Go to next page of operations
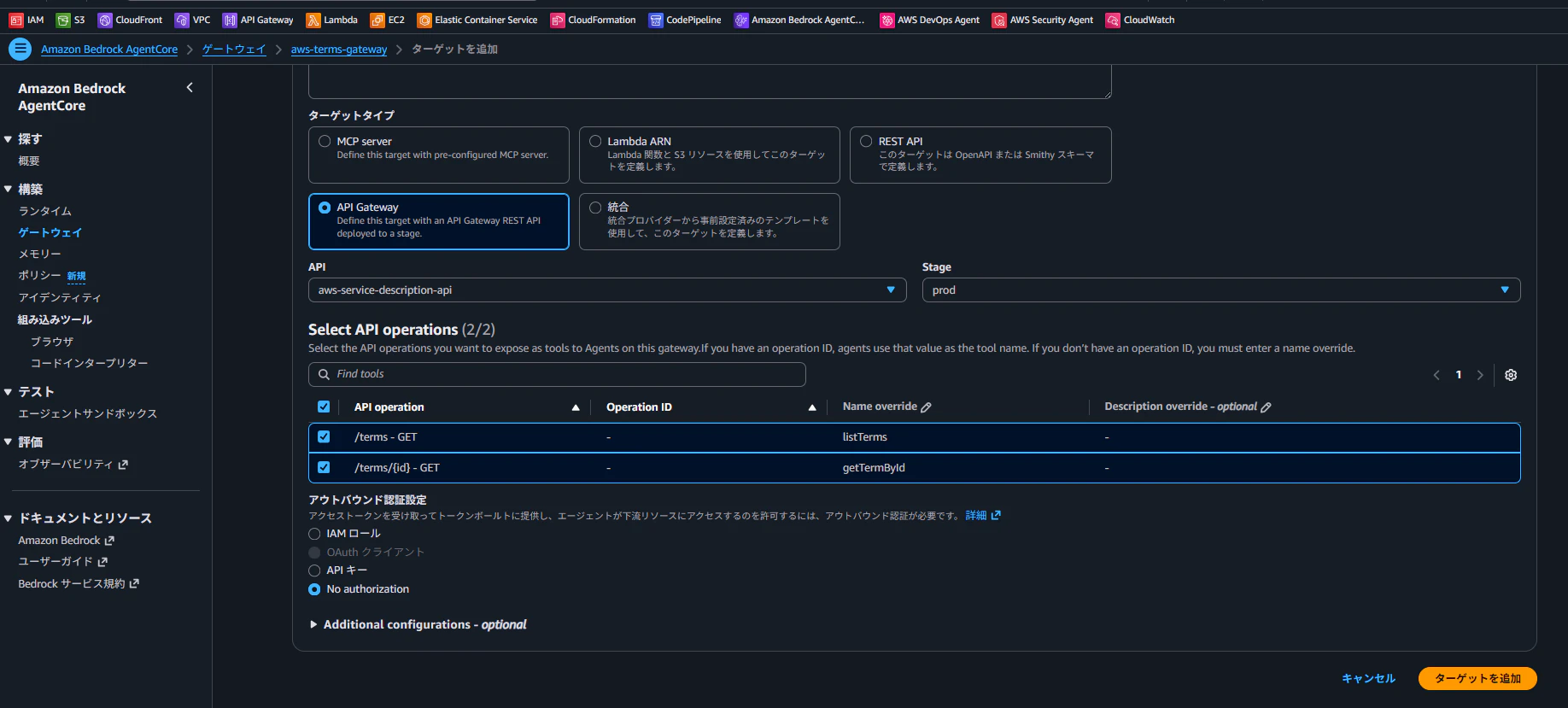The height and width of the screenshot is (708, 1568). coord(1480,375)
